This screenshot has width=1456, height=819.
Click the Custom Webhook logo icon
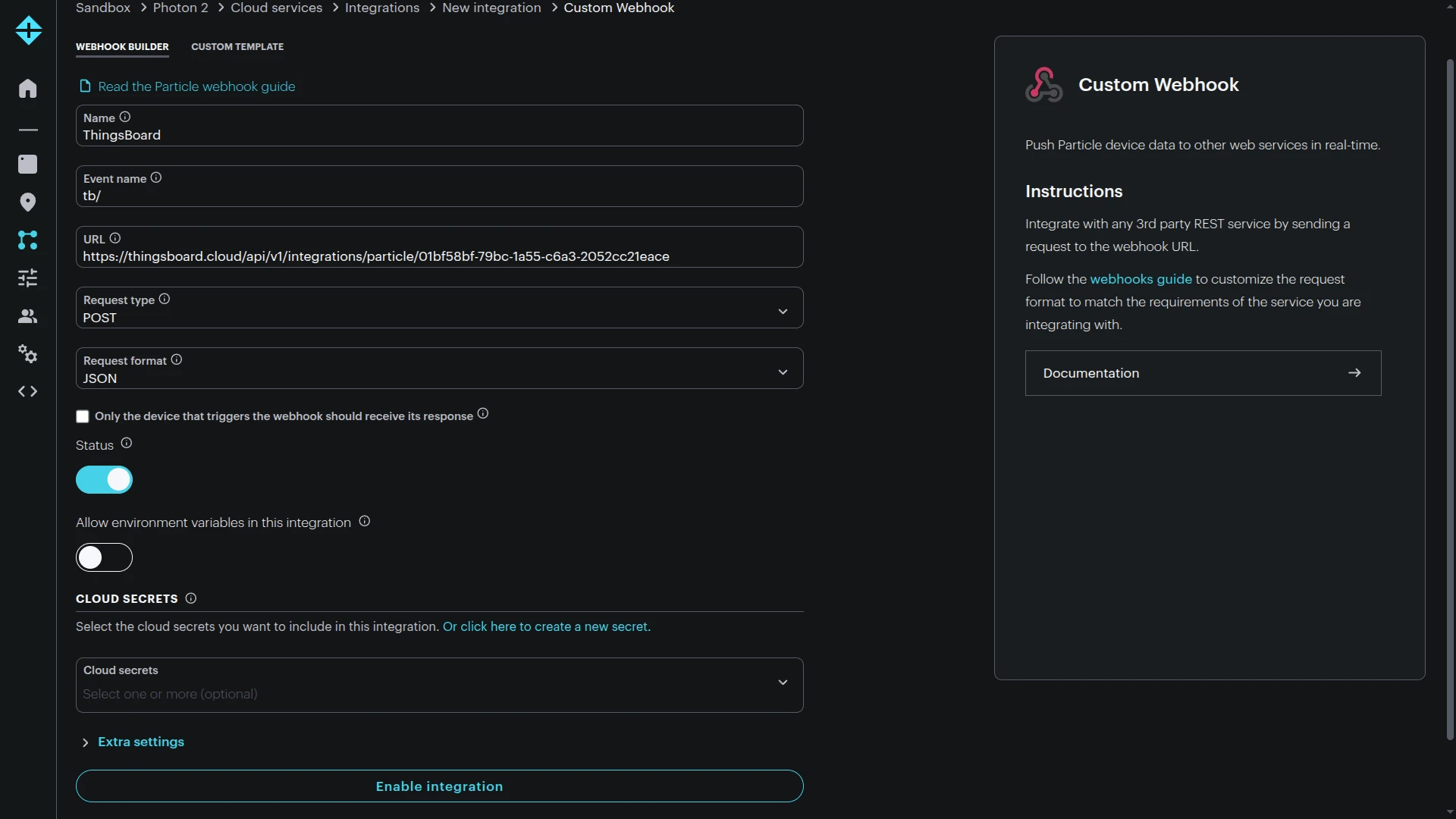point(1044,84)
